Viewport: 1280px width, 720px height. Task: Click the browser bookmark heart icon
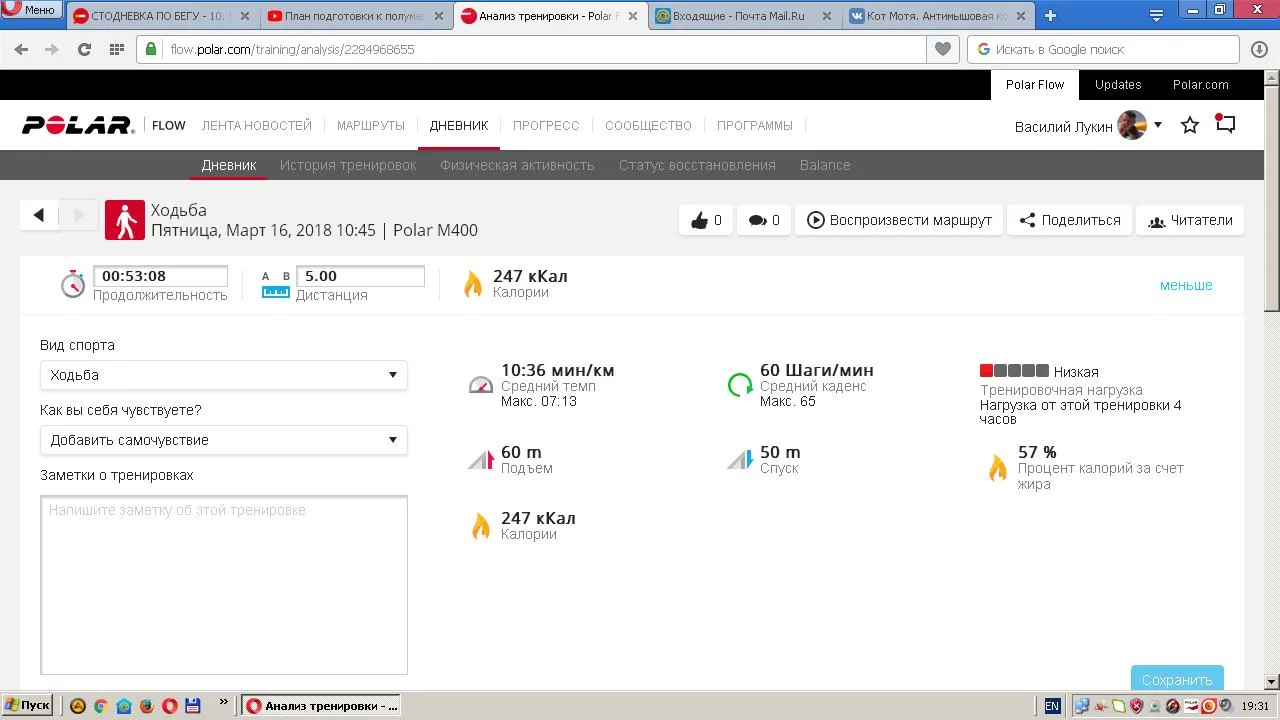click(x=942, y=49)
